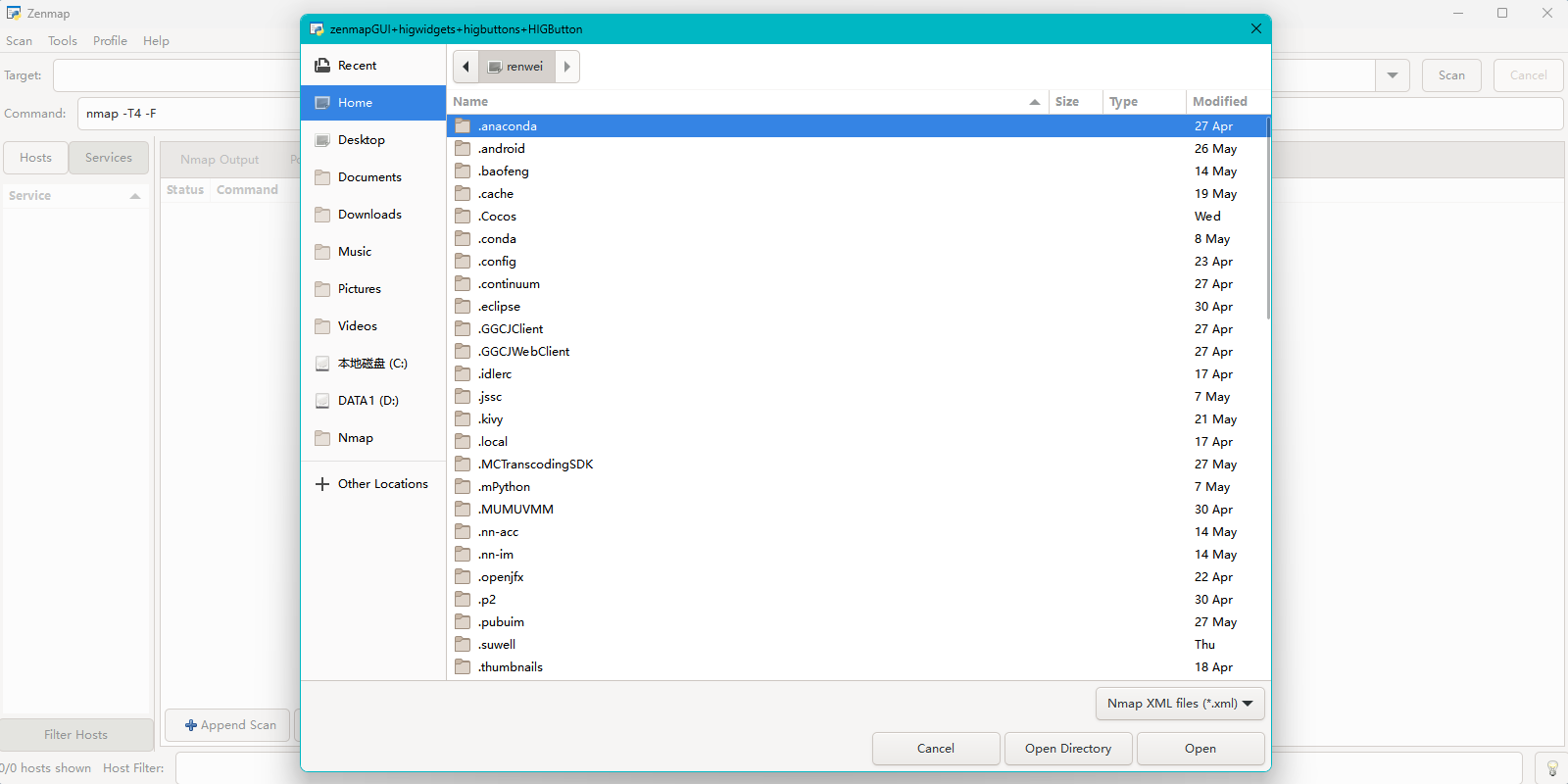The width and height of the screenshot is (1568, 784).
Task: Open the Target combo box dropdown arrow
Action: click(x=1392, y=75)
